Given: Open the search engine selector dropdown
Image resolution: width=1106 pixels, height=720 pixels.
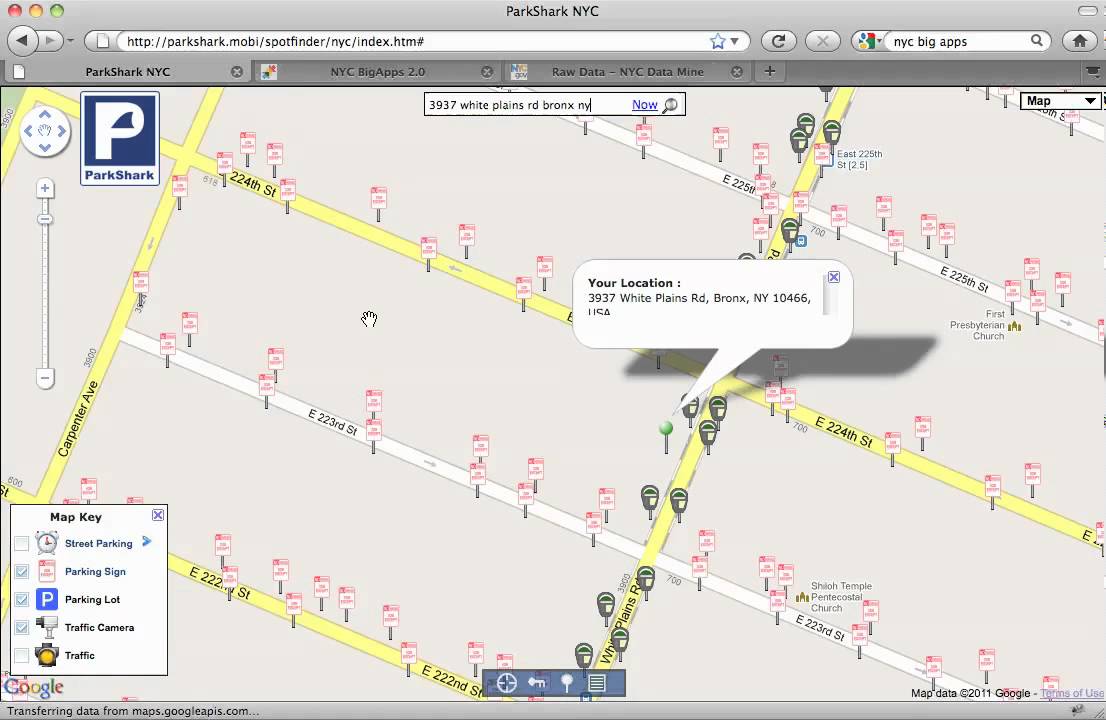Looking at the screenshot, I should [x=870, y=41].
